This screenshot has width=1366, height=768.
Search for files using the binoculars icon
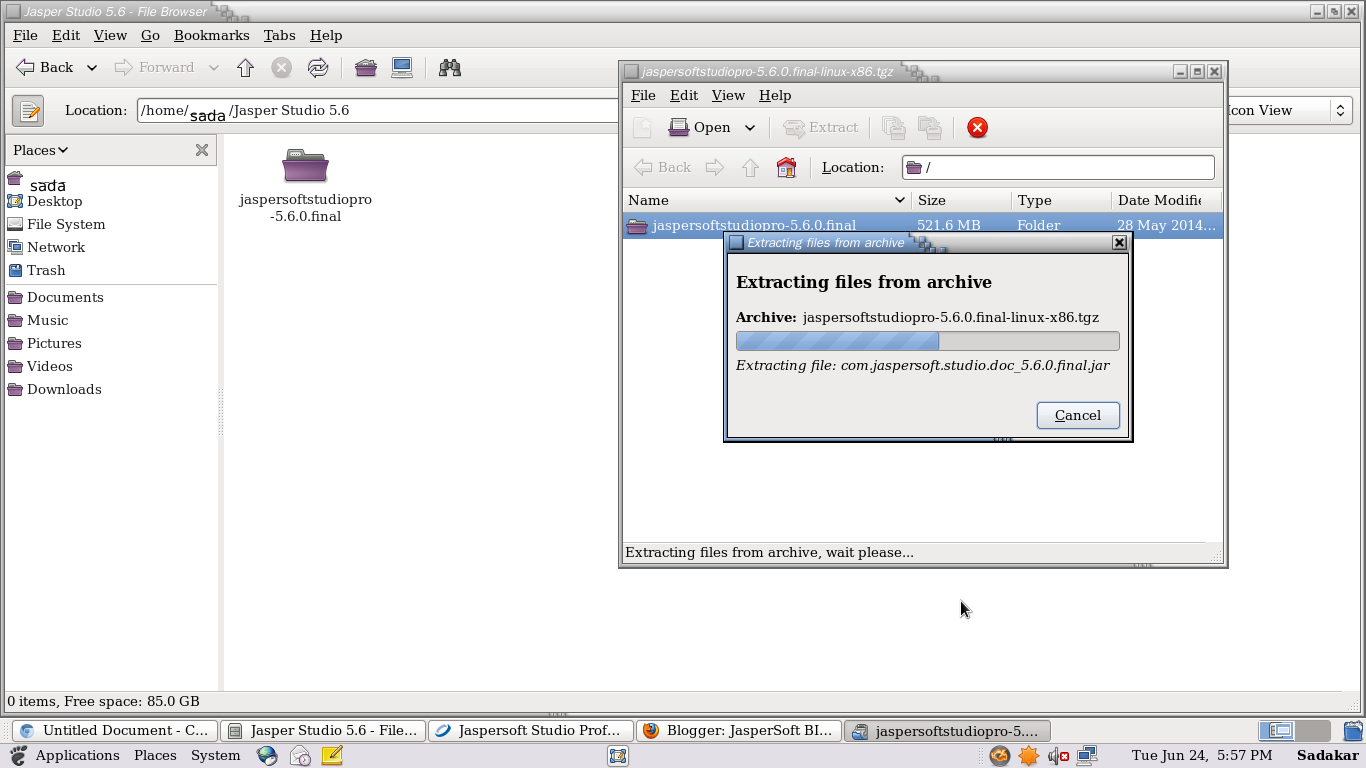pos(449,67)
